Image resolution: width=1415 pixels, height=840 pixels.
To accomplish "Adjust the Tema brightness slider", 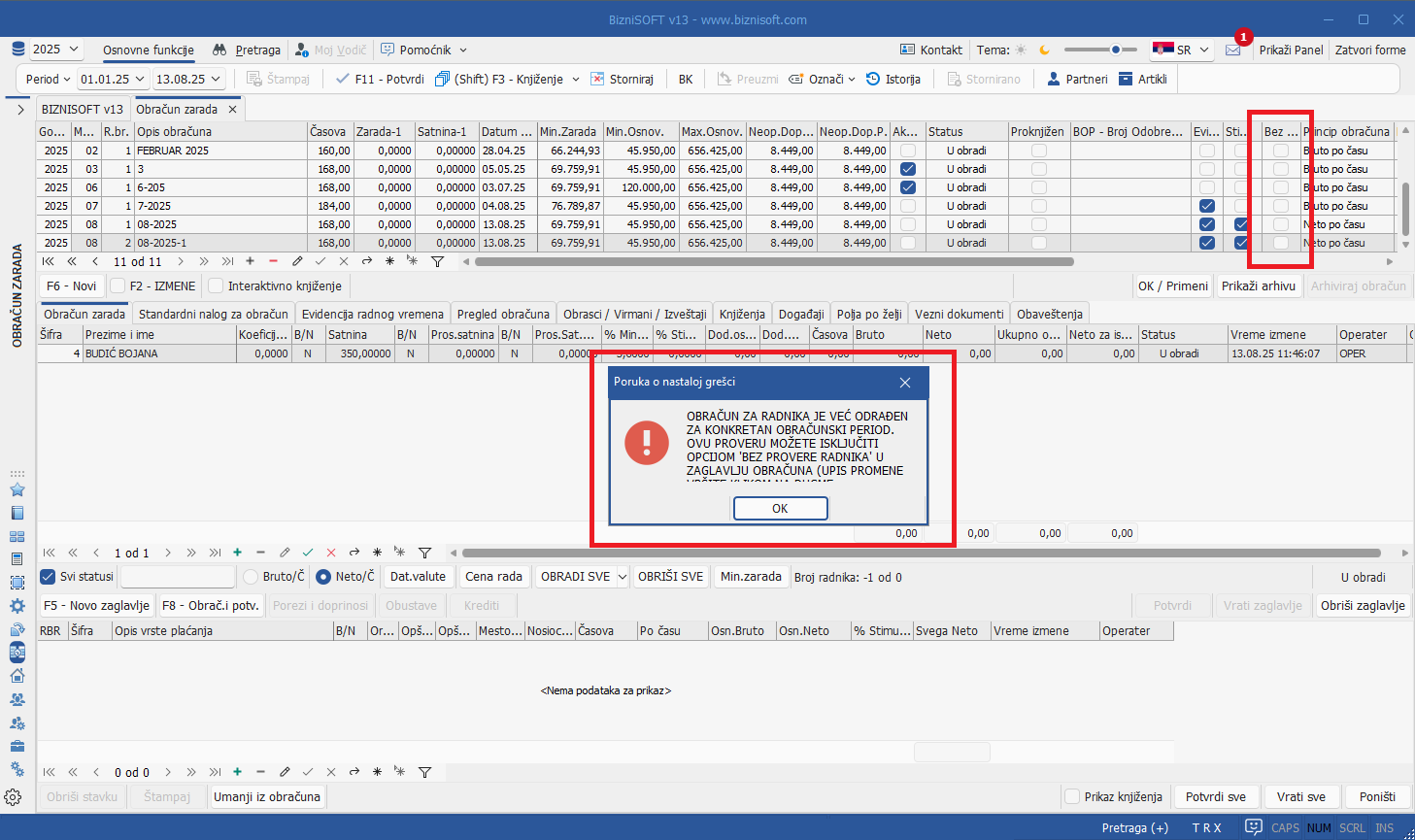I will click(x=1116, y=50).
